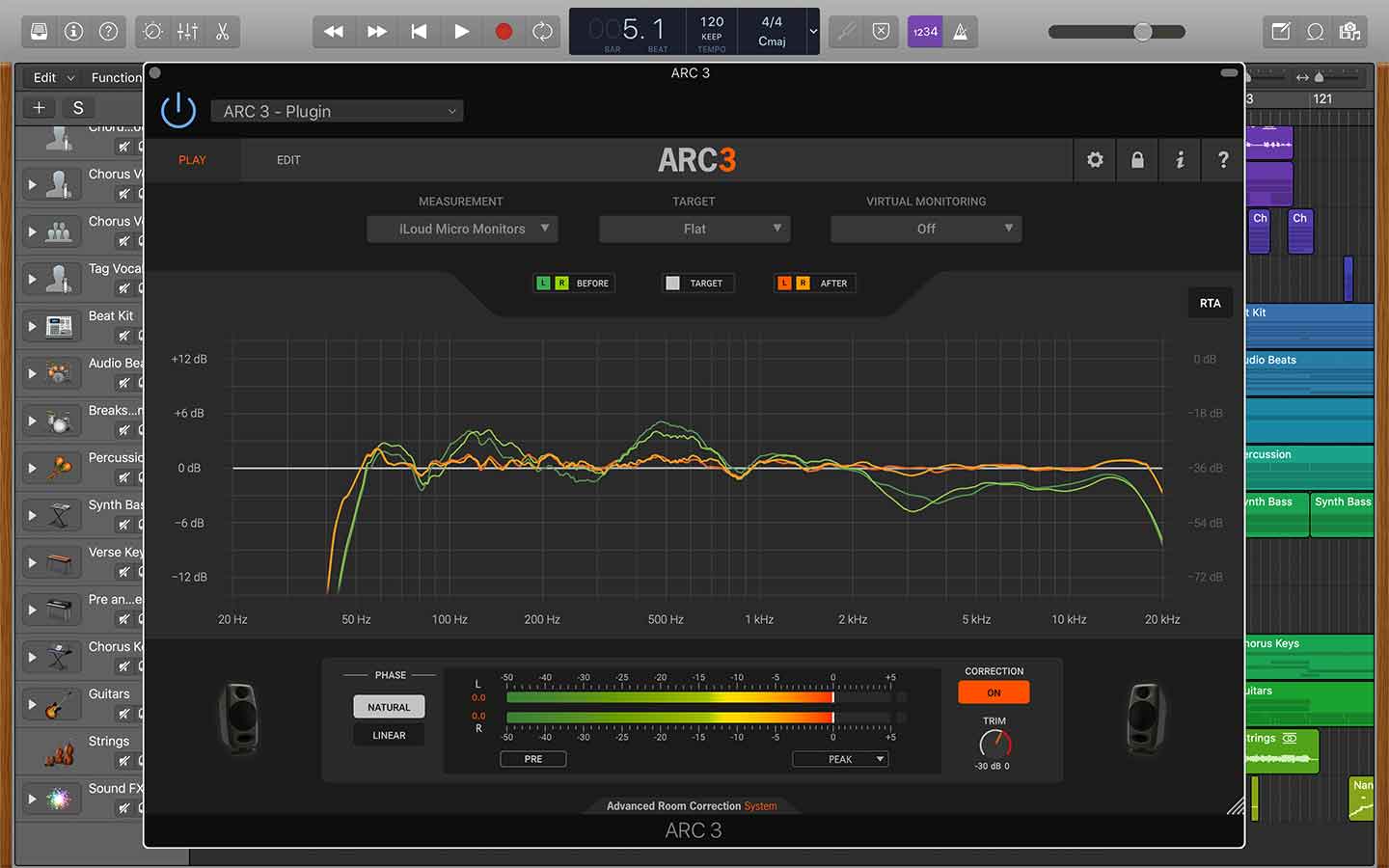Click the lock icon in ARC 3
This screenshot has width=1389, height=868.
click(x=1137, y=160)
